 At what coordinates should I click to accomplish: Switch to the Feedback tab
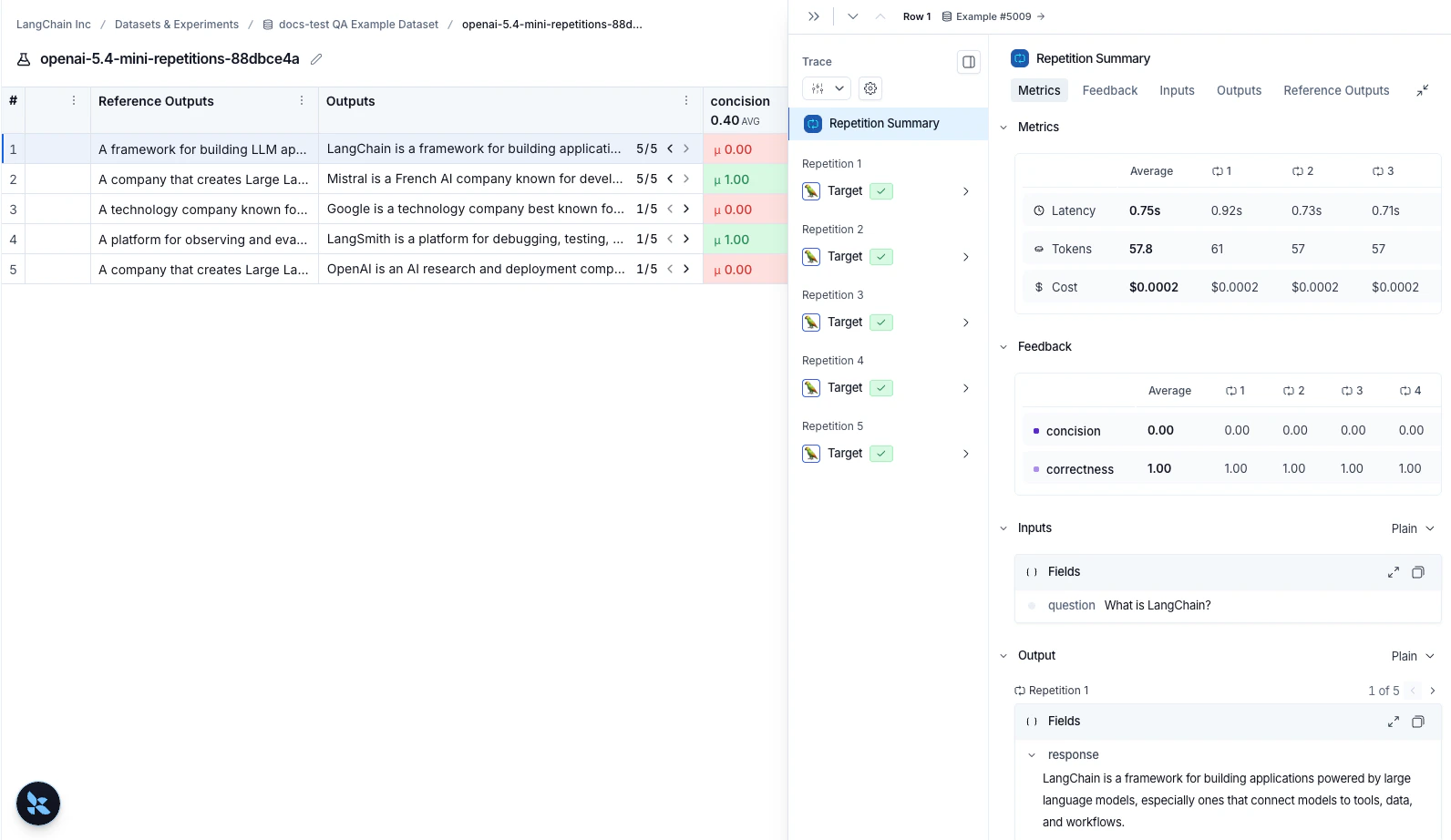pos(1109,90)
